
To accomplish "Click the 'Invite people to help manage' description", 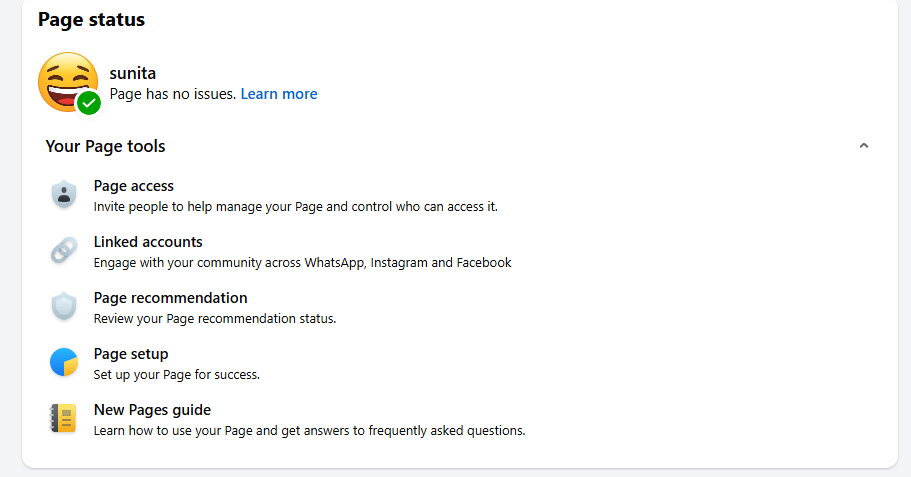I will click(x=295, y=207).
